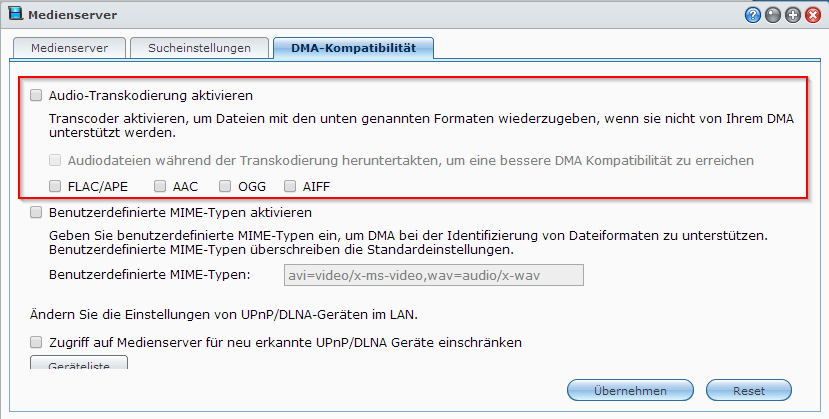Maximize the Medienserver window with plus icon
Screen dimensions: 829x419
[x=791, y=15]
